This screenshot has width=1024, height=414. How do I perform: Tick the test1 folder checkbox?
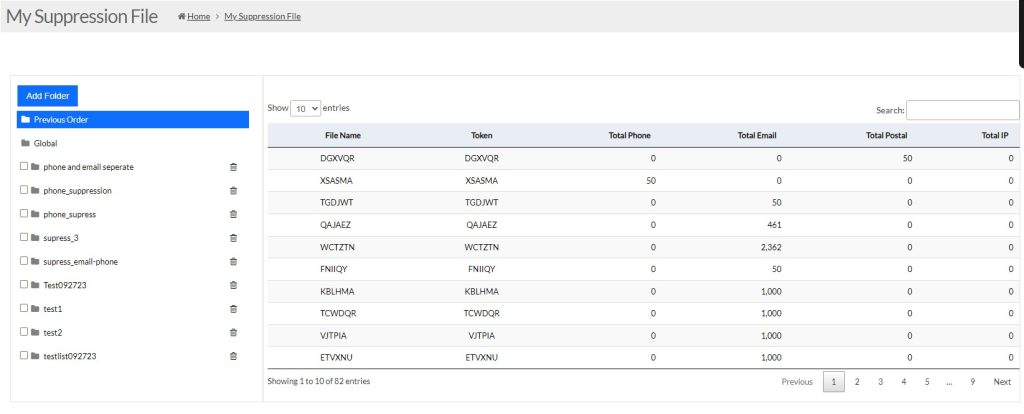click(24, 308)
